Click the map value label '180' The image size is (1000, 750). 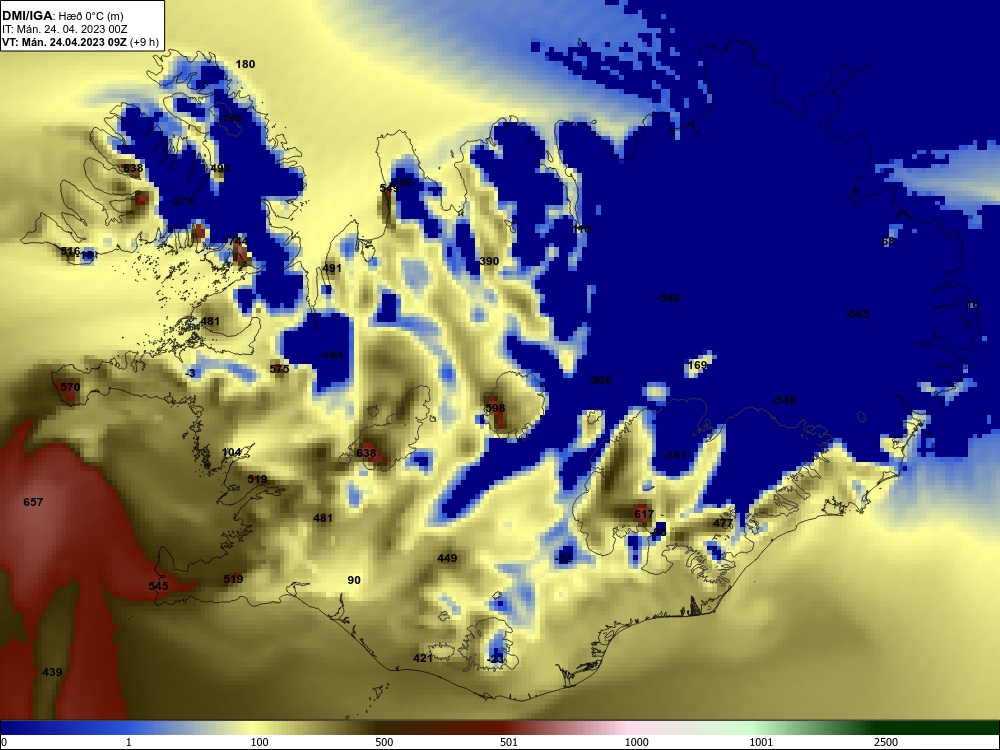pyautogui.click(x=245, y=64)
